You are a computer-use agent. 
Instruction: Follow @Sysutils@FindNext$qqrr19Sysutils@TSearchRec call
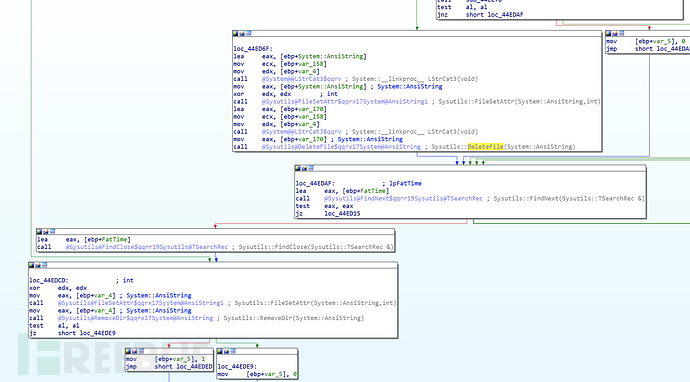[x=404, y=198]
